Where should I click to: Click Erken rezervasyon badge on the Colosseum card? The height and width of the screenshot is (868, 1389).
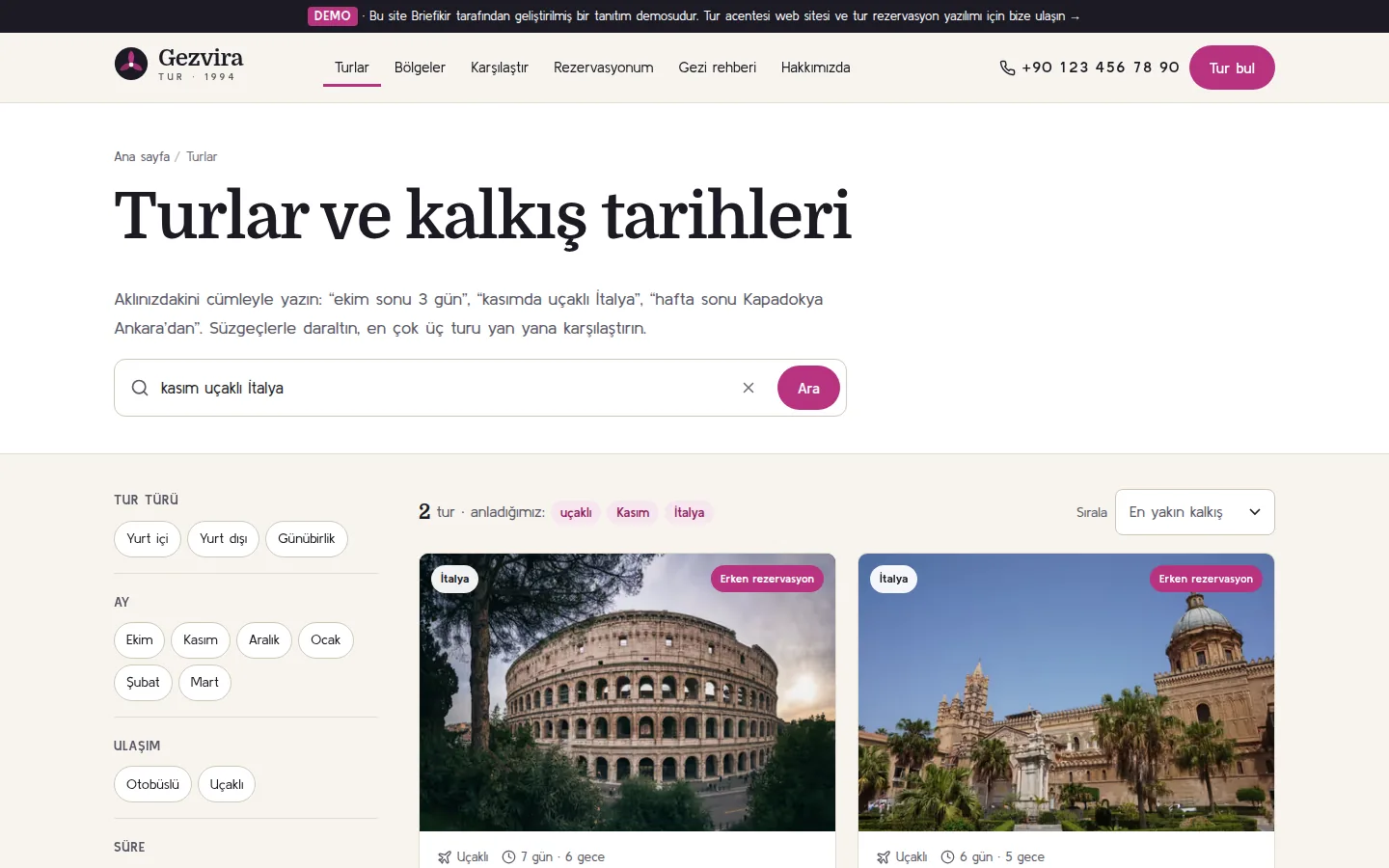pos(767,579)
